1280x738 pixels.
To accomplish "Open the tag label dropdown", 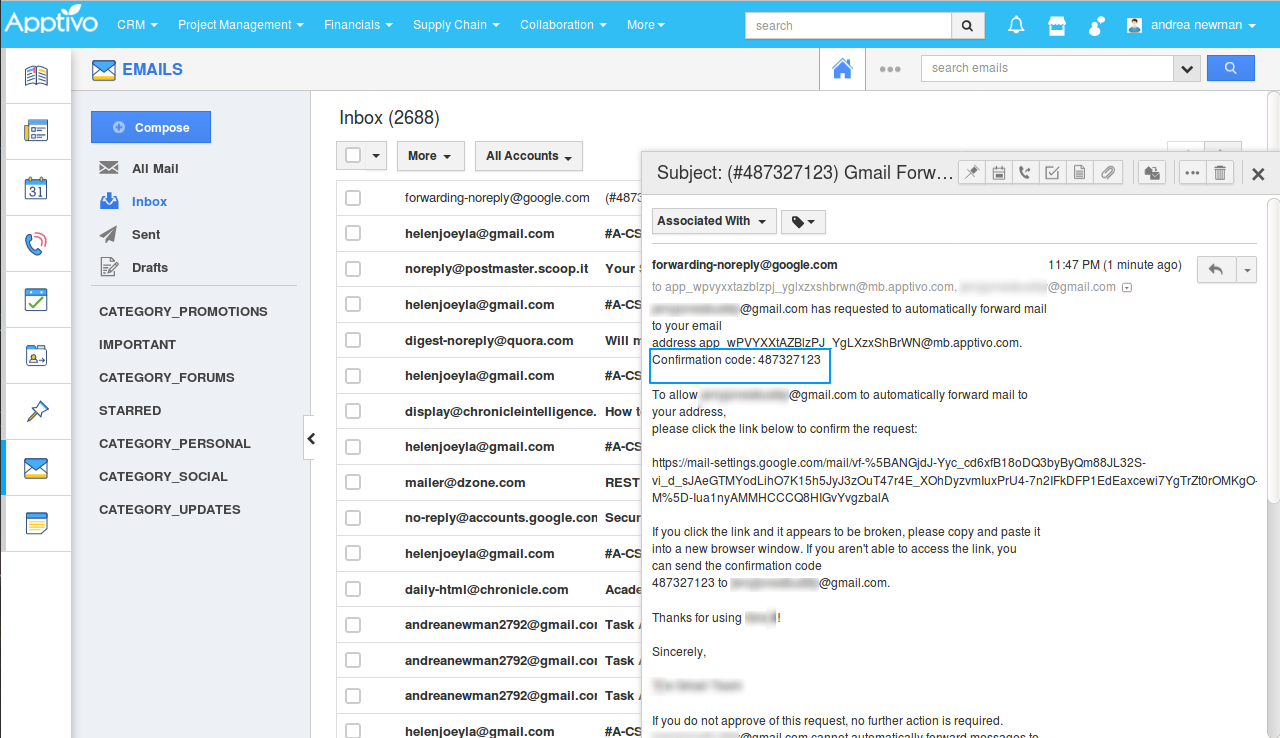I will (x=802, y=222).
